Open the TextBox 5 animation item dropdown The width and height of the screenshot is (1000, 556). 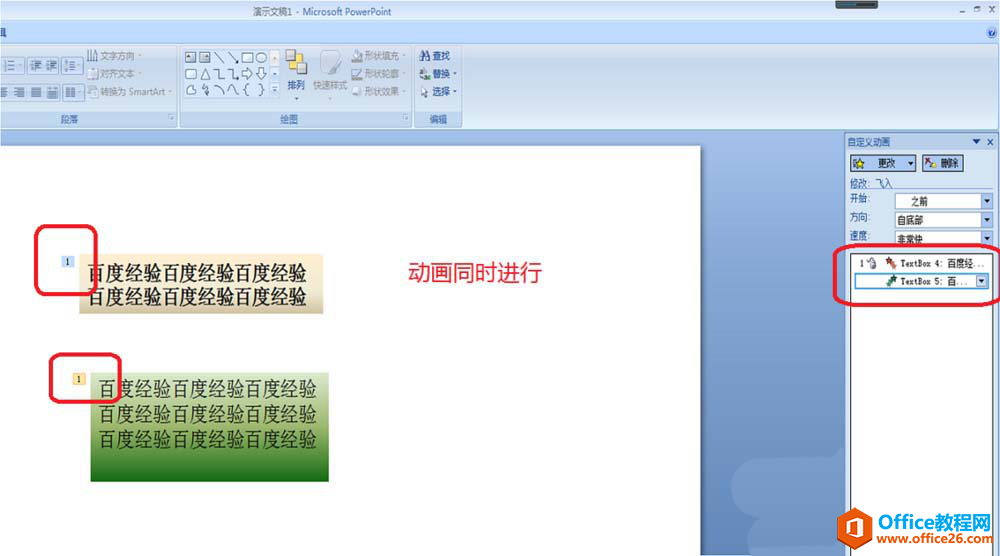point(982,281)
